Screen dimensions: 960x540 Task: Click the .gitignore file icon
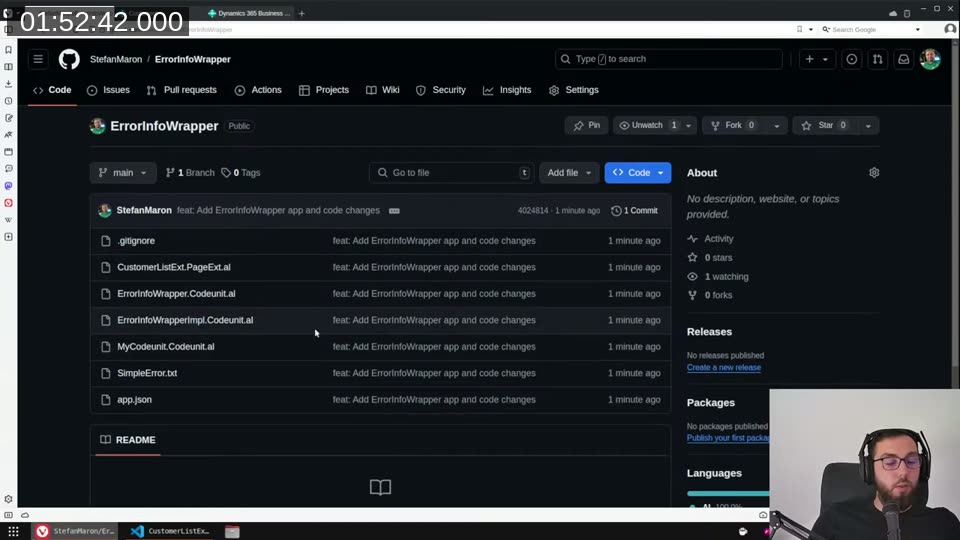pyautogui.click(x=106, y=241)
